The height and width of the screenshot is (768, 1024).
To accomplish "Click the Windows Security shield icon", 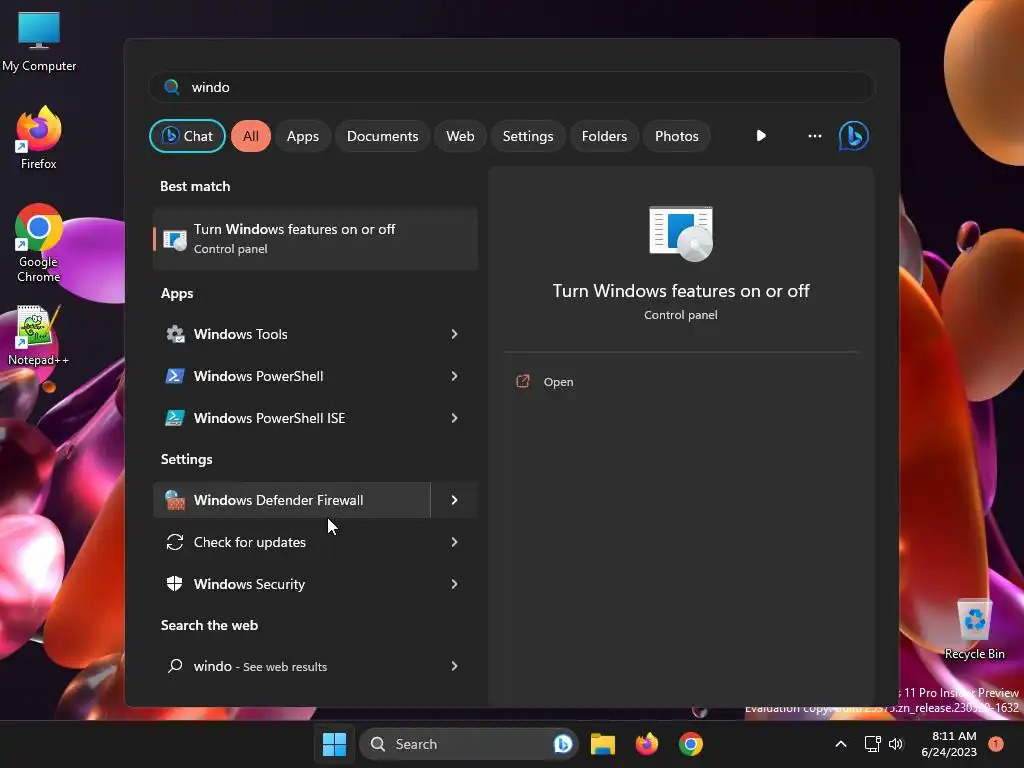I will coord(174,584).
